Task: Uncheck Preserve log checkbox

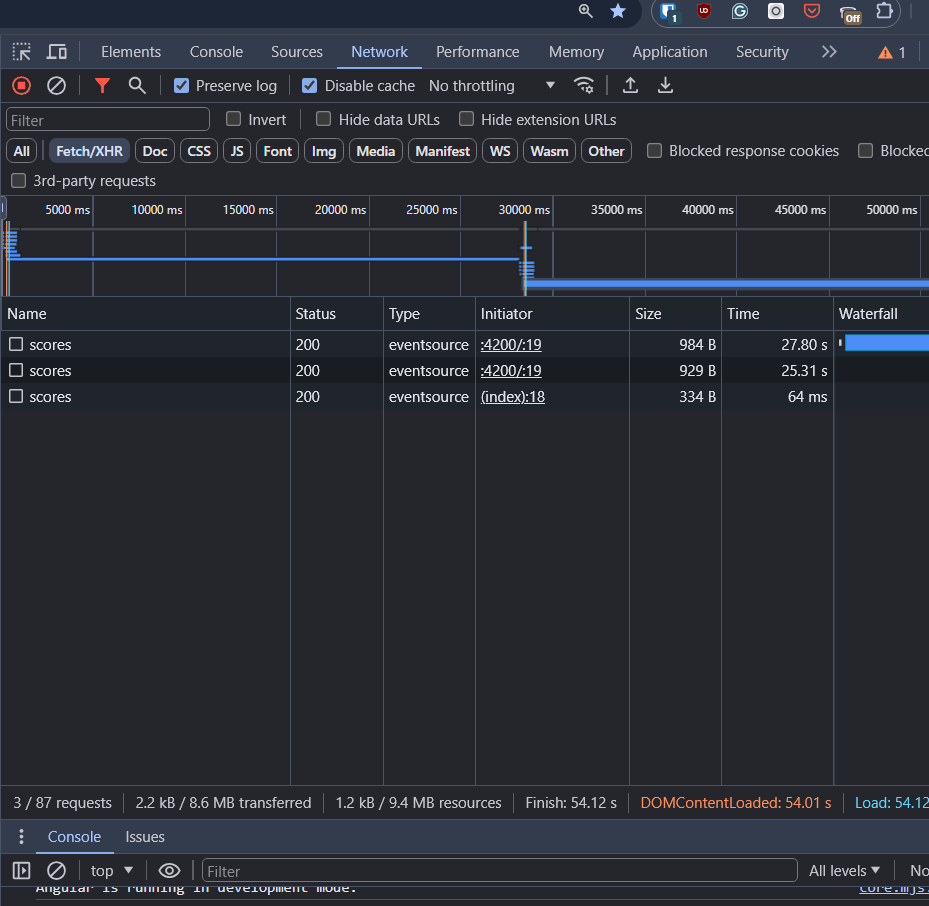Action: click(181, 86)
